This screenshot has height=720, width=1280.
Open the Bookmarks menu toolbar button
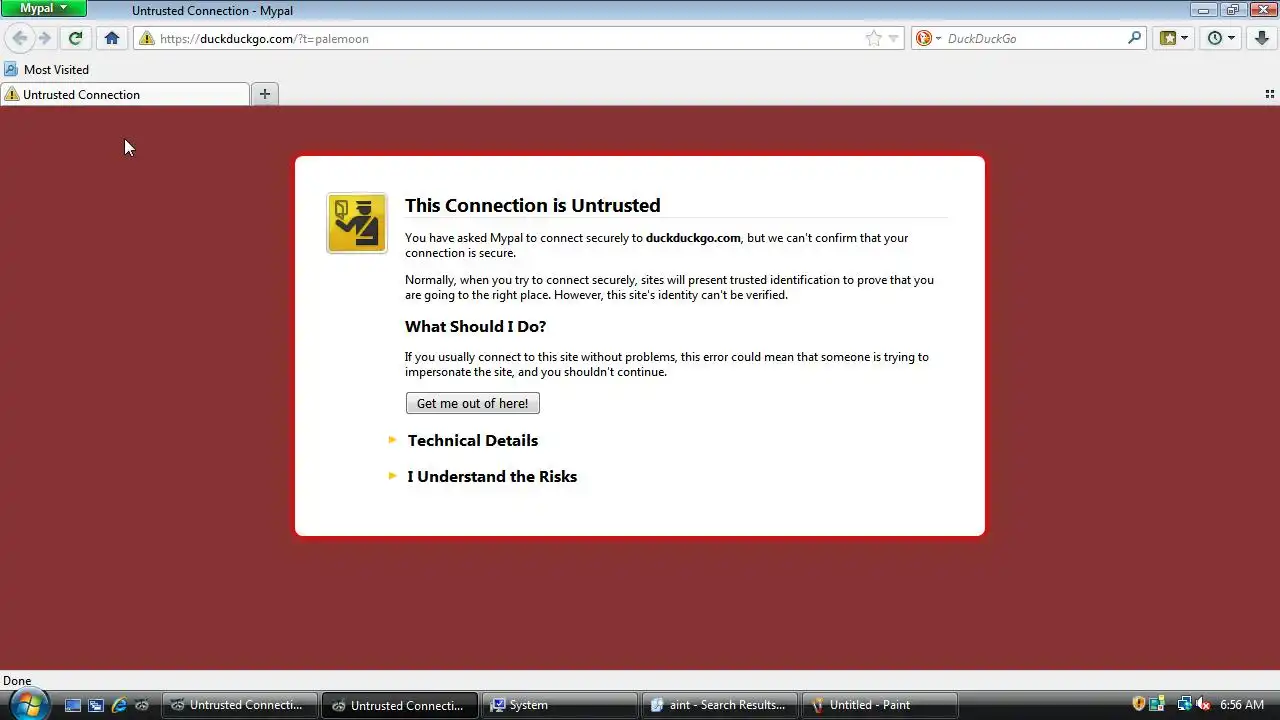tap(1173, 38)
